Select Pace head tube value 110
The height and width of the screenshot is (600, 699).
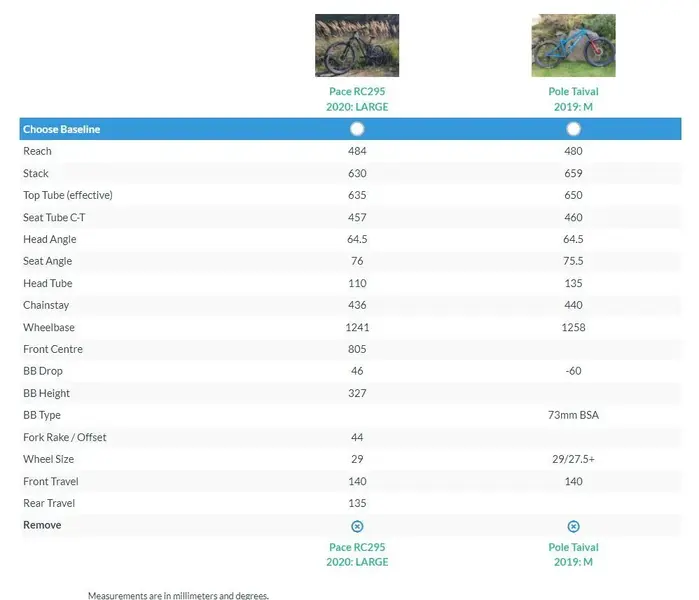coord(357,284)
